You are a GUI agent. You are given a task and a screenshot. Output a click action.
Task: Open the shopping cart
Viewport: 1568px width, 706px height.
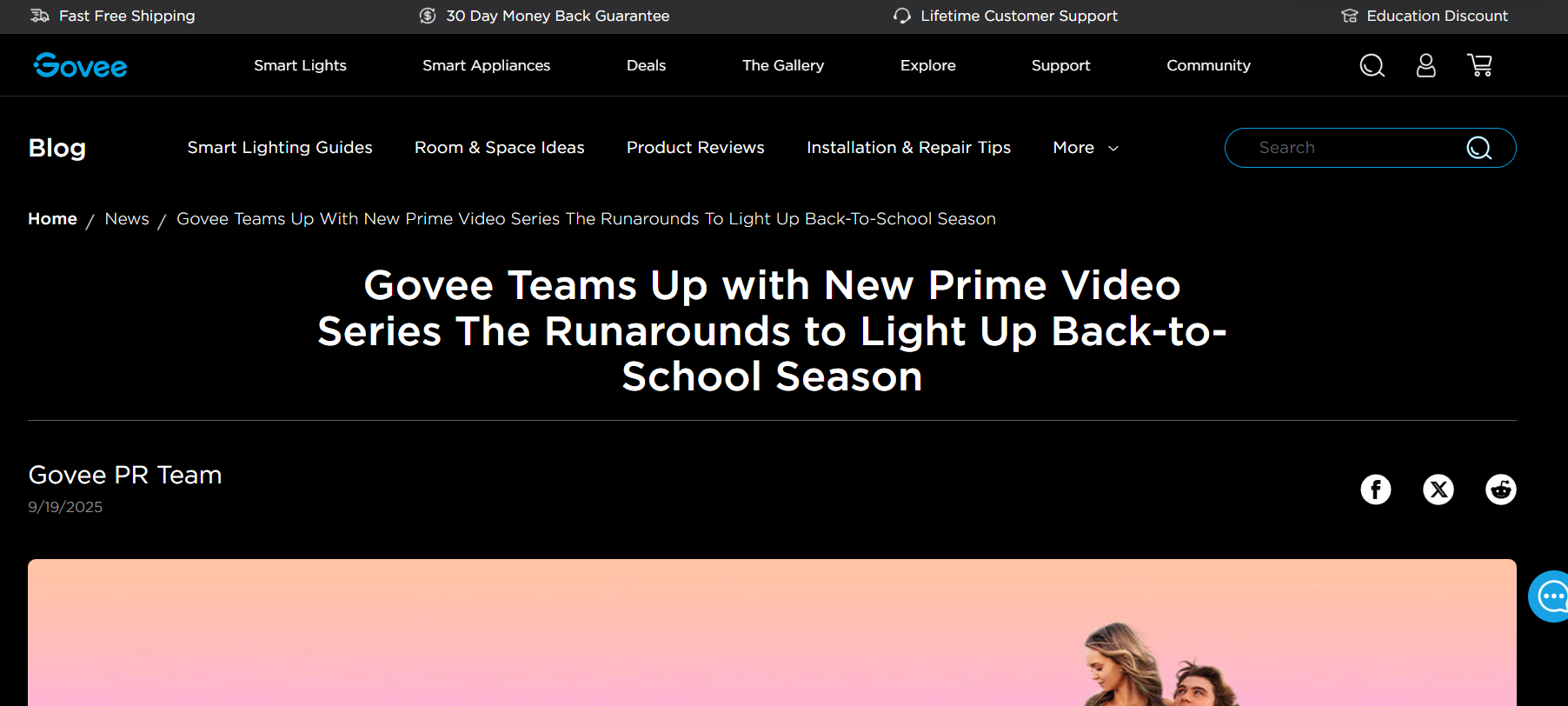1479,65
